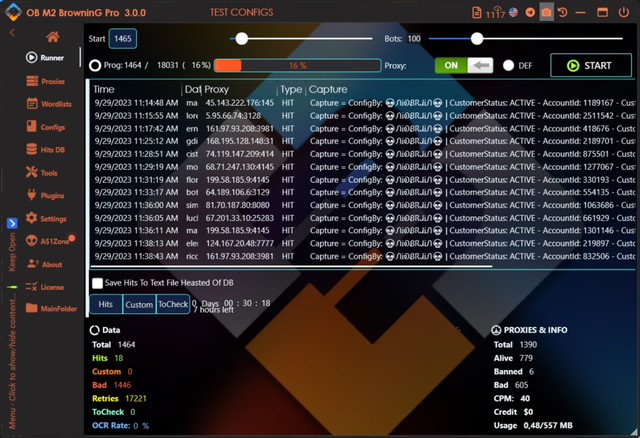
Task: Open the log document icon in title bar
Action: point(476,12)
